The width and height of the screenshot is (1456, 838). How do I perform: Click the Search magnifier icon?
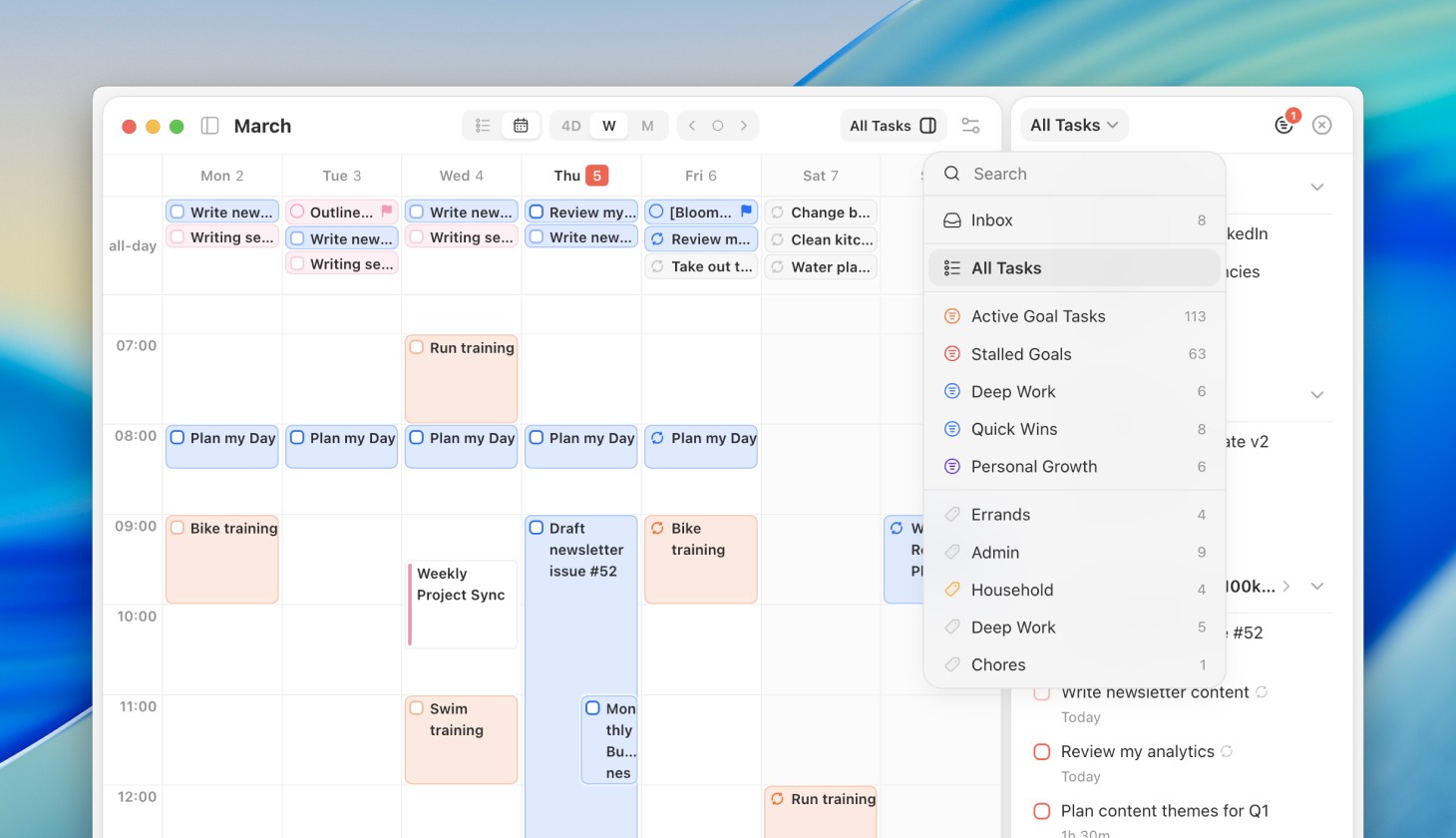pyautogui.click(x=952, y=174)
